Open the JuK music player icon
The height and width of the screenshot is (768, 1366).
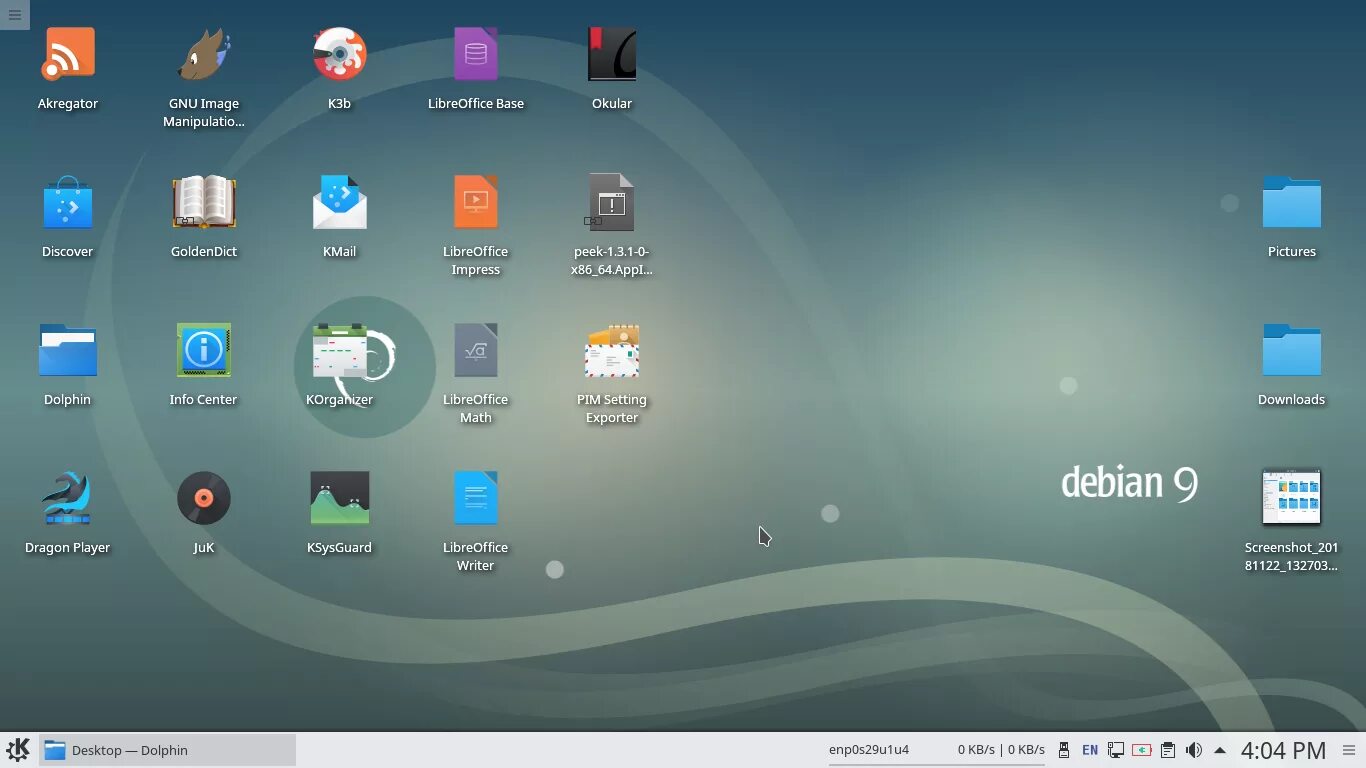[204, 499]
